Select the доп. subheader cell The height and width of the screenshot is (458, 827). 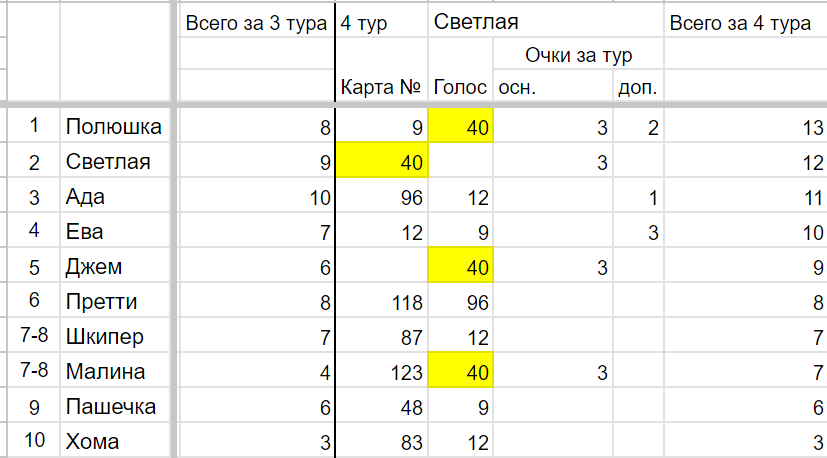pyautogui.click(x=638, y=86)
